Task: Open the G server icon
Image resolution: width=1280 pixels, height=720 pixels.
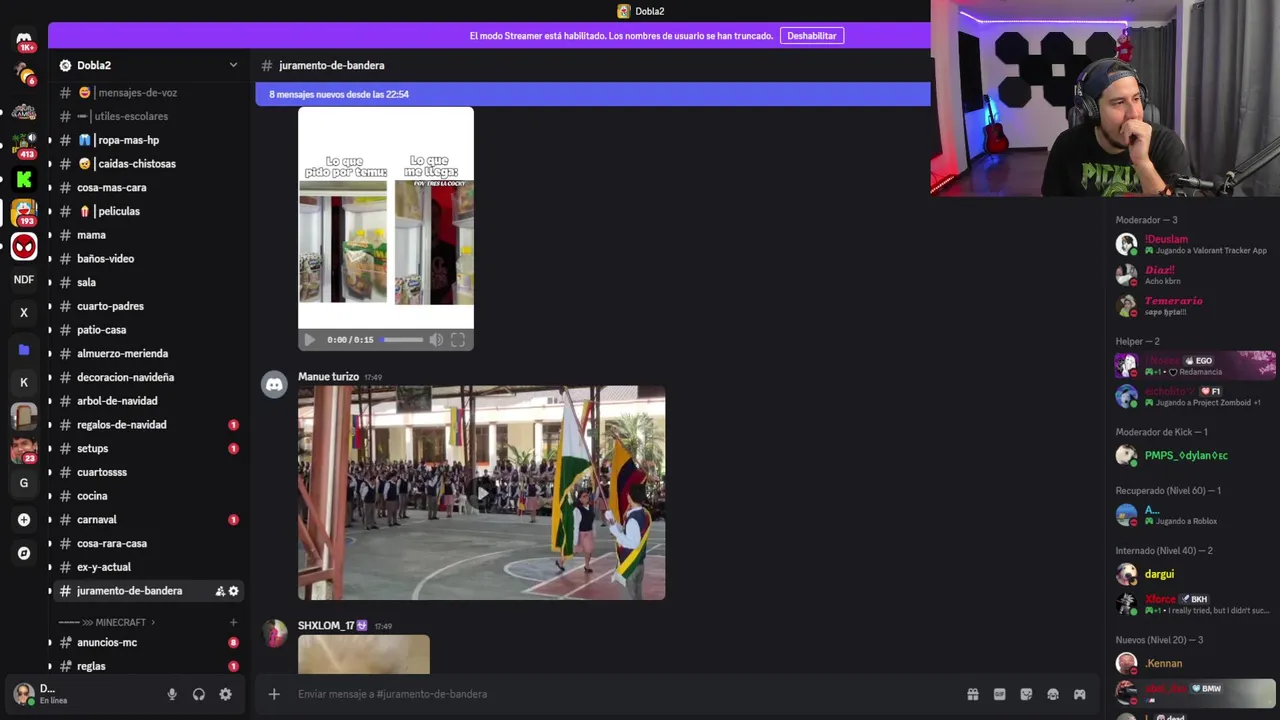Action: click(24, 483)
